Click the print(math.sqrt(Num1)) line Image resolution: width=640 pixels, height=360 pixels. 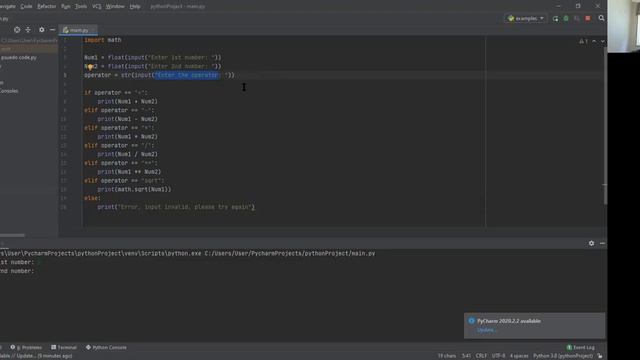click(x=134, y=189)
